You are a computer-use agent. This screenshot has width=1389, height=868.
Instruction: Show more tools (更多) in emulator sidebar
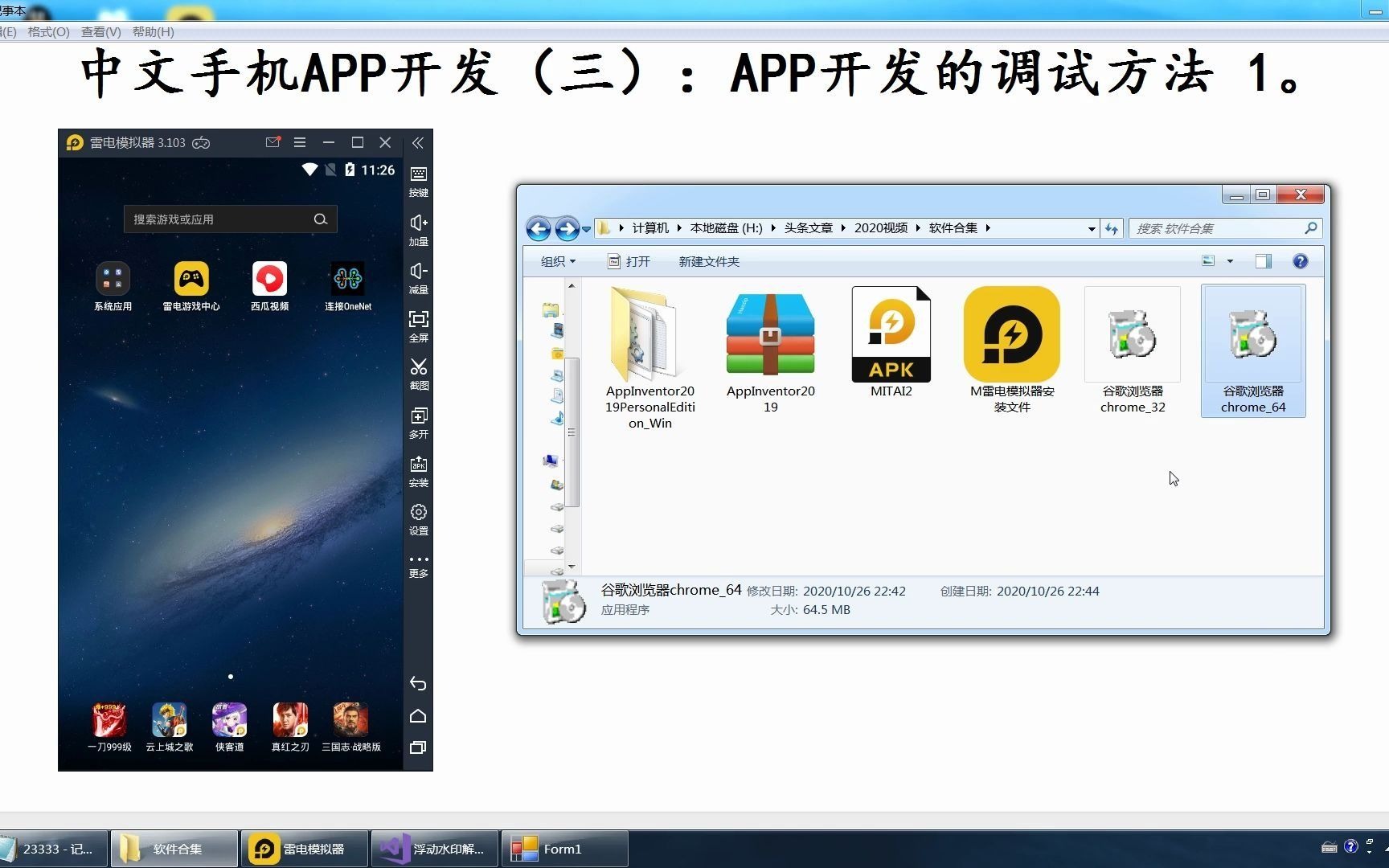pyautogui.click(x=419, y=566)
